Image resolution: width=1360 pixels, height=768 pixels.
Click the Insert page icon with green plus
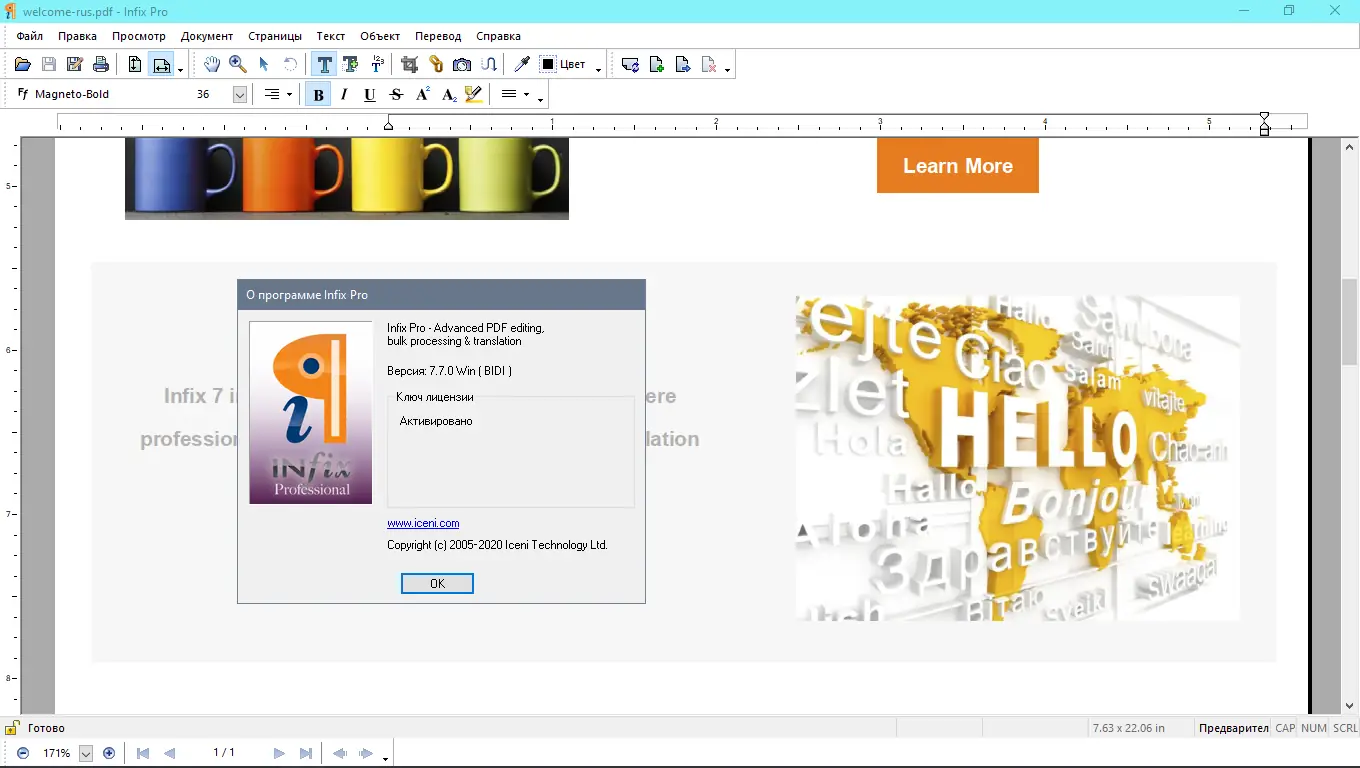pos(657,65)
